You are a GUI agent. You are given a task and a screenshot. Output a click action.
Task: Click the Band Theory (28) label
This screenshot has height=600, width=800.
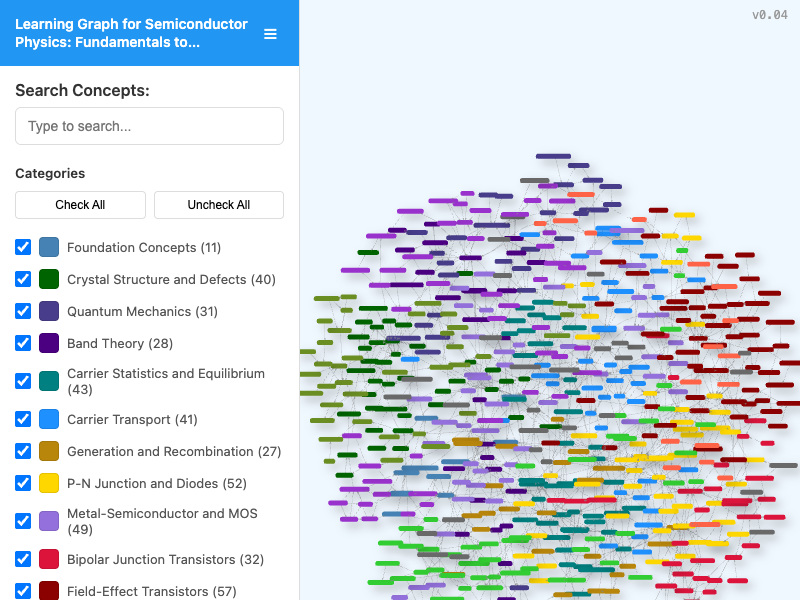click(x=120, y=343)
